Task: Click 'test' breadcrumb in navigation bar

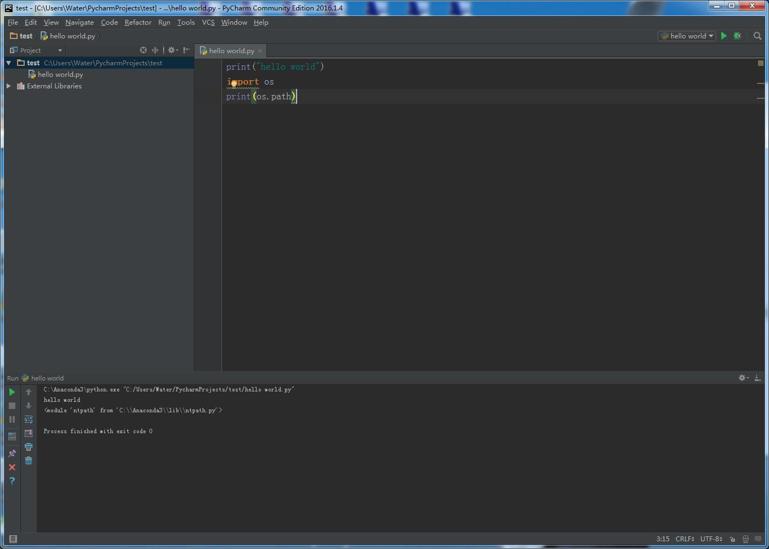Action: 21,36
